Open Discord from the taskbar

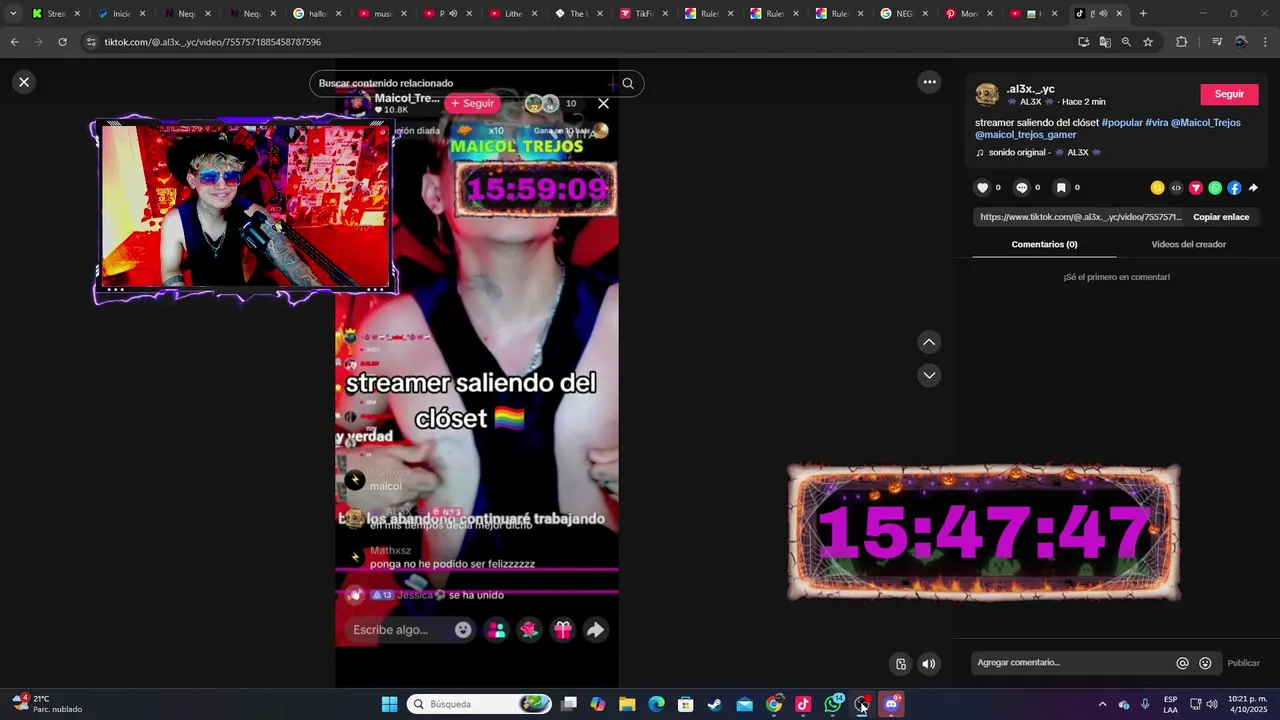click(891, 704)
